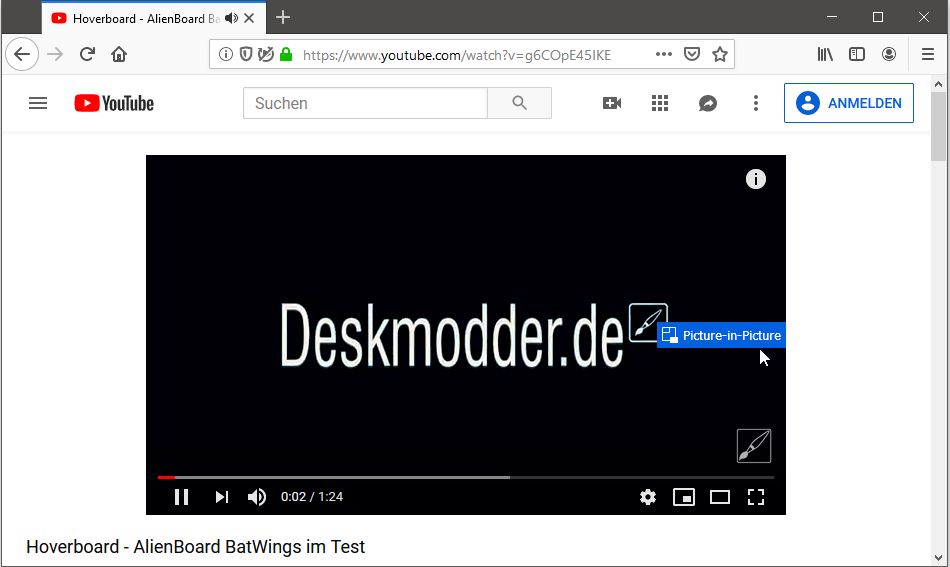Minimize the Firefox window

pyautogui.click(x=832, y=17)
